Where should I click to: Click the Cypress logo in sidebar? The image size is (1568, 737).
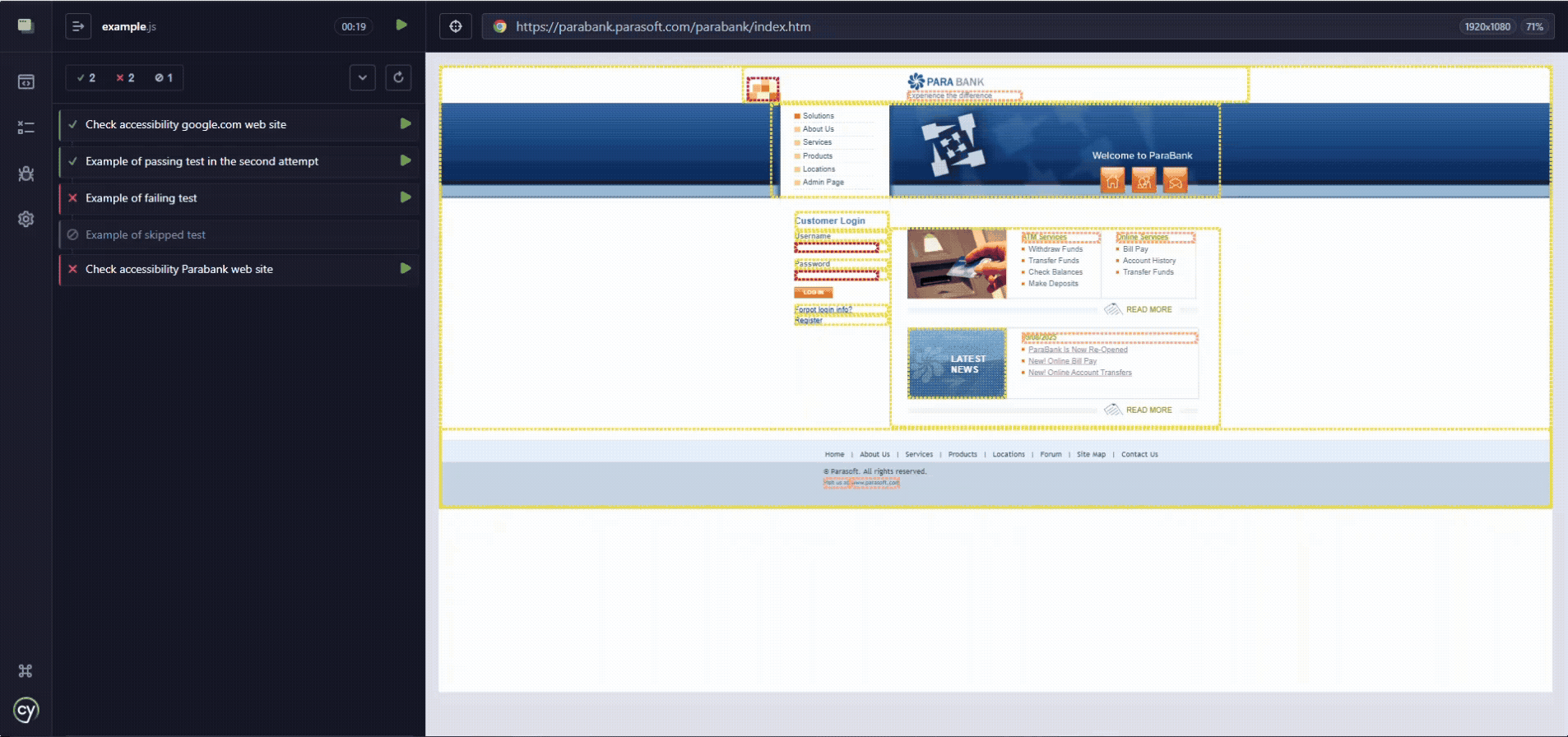[26, 710]
